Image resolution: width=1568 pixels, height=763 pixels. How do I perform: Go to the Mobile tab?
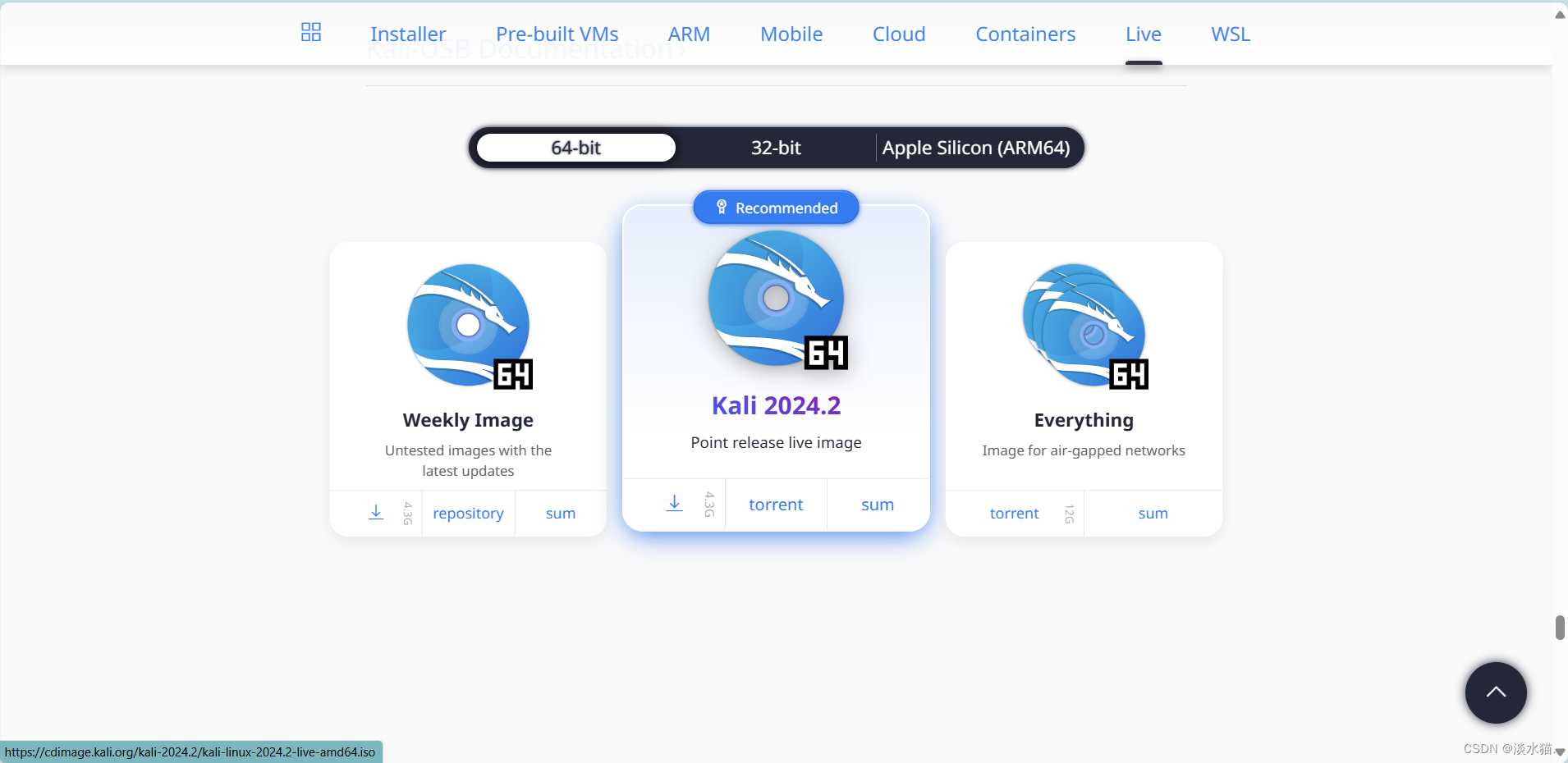[x=791, y=34]
